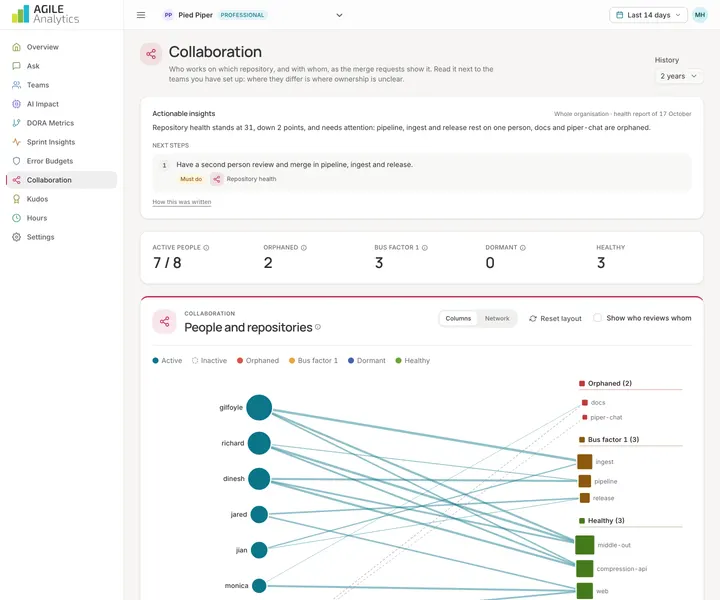
Task: Switch to the Network view tab
Action: [497, 319]
